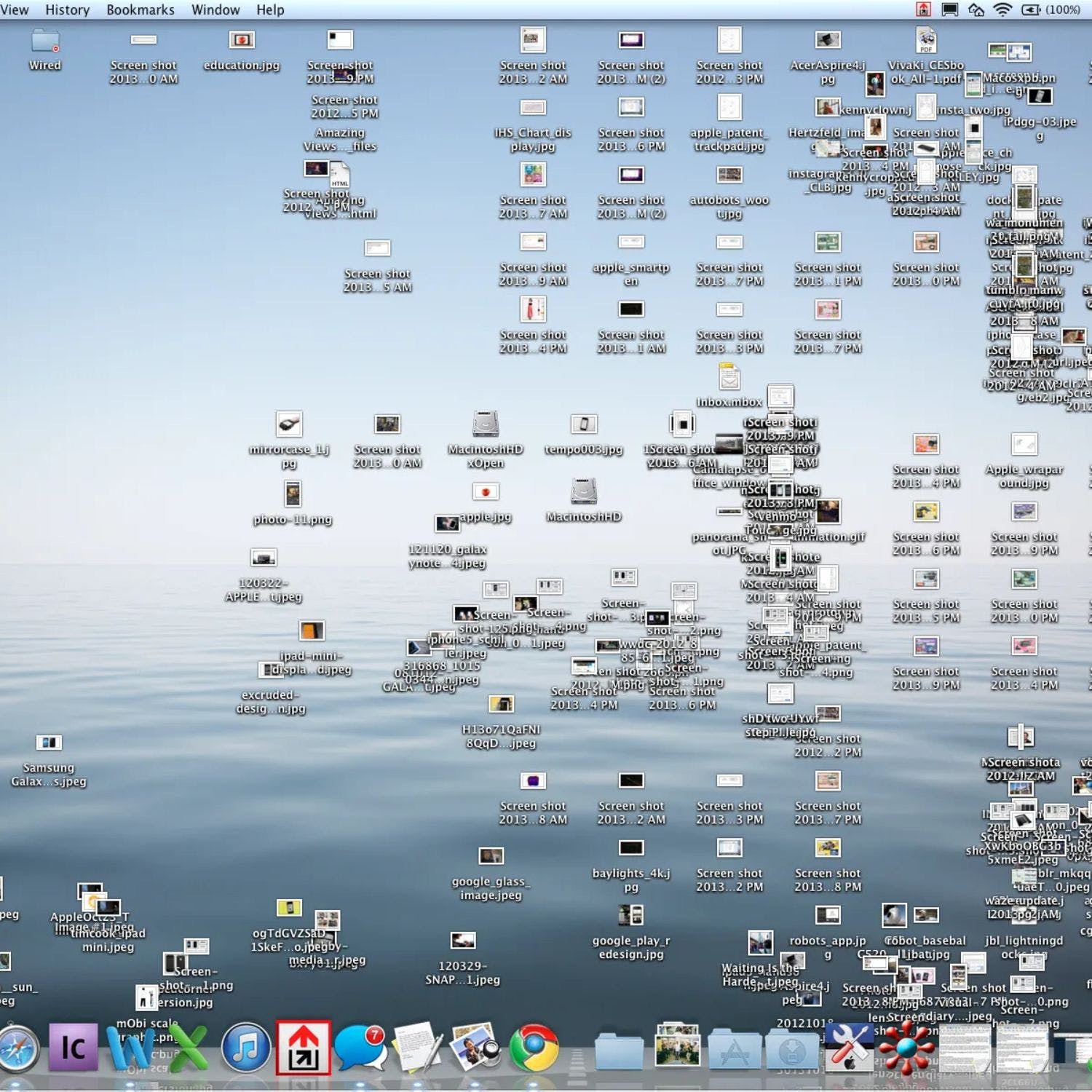Select education.jpg on the desktop

(x=242, y=40)
